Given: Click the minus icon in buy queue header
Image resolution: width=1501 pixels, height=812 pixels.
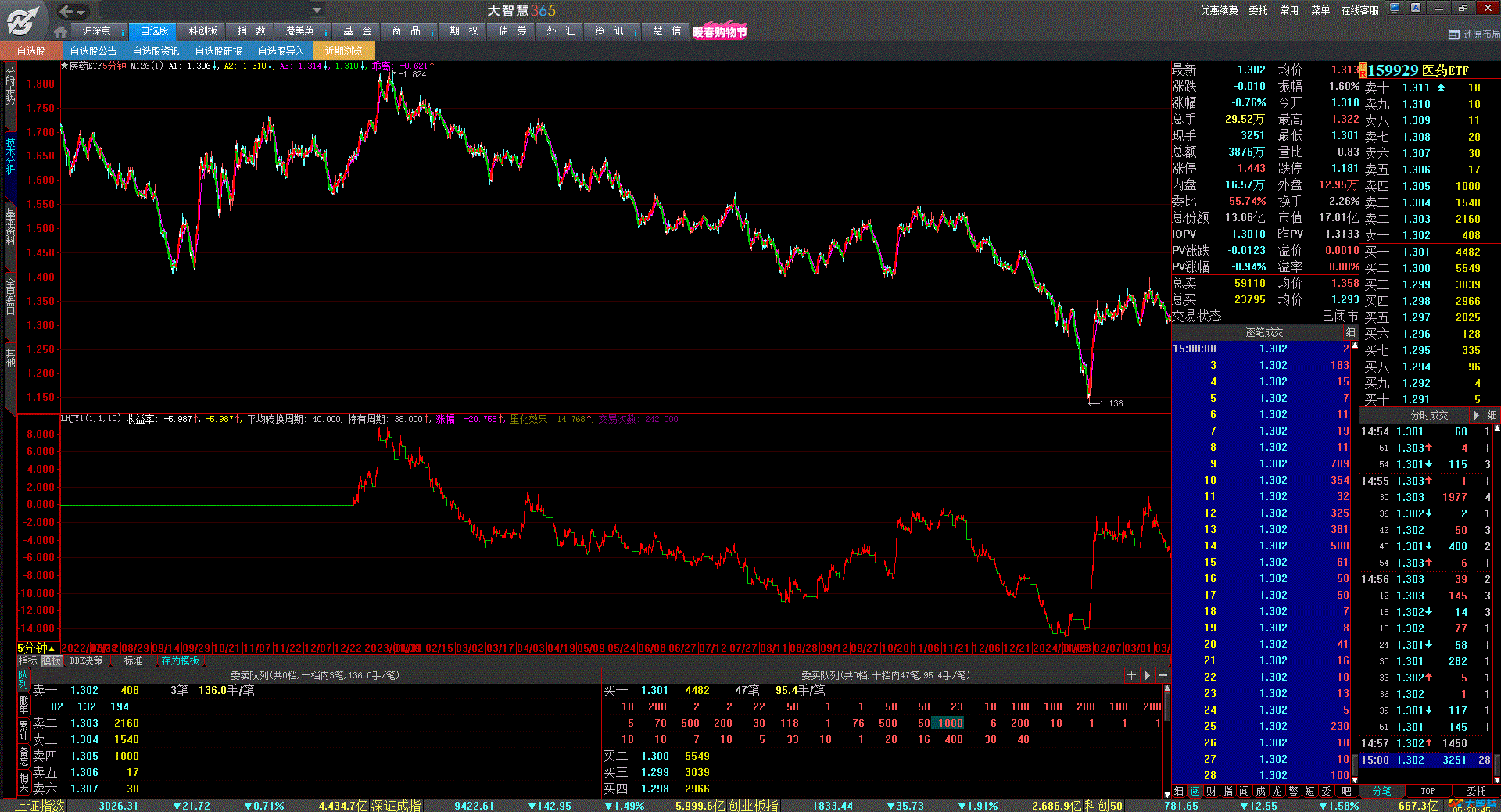Looking at the screenshot, I should 1163,675.
